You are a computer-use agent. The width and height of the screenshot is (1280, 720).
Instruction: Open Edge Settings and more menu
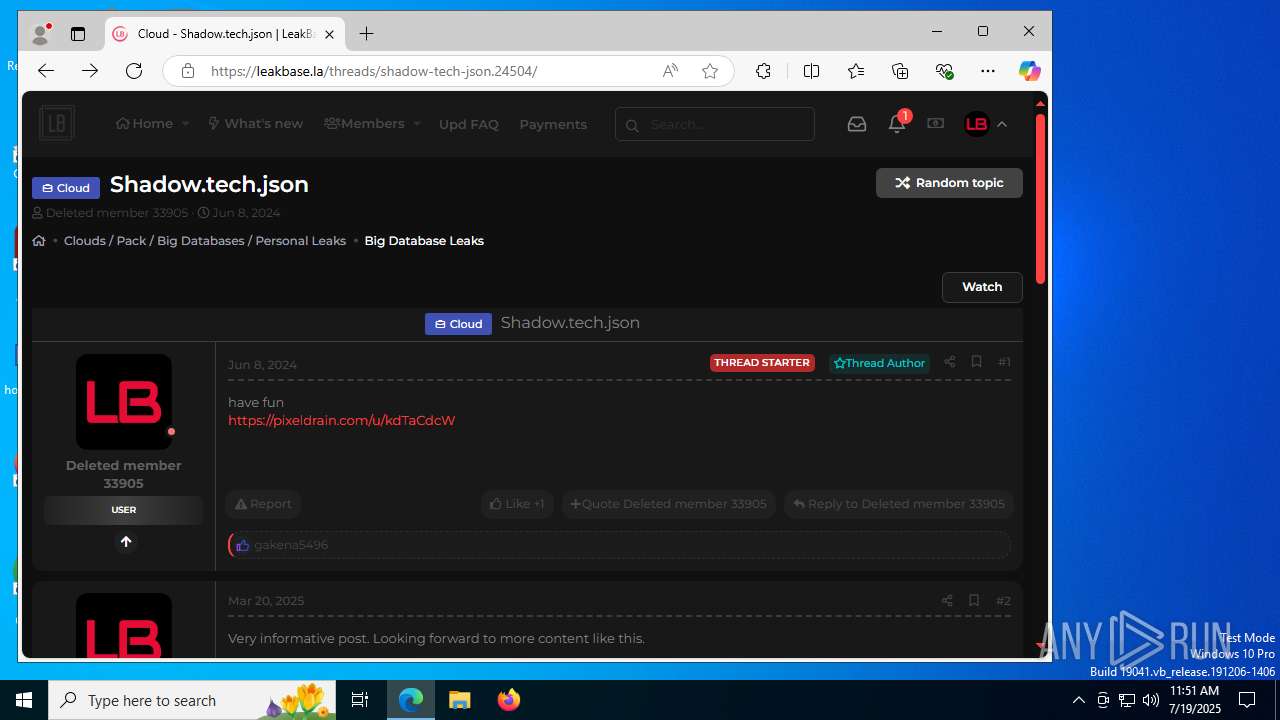pyautogui.click(x=988, y=71)
